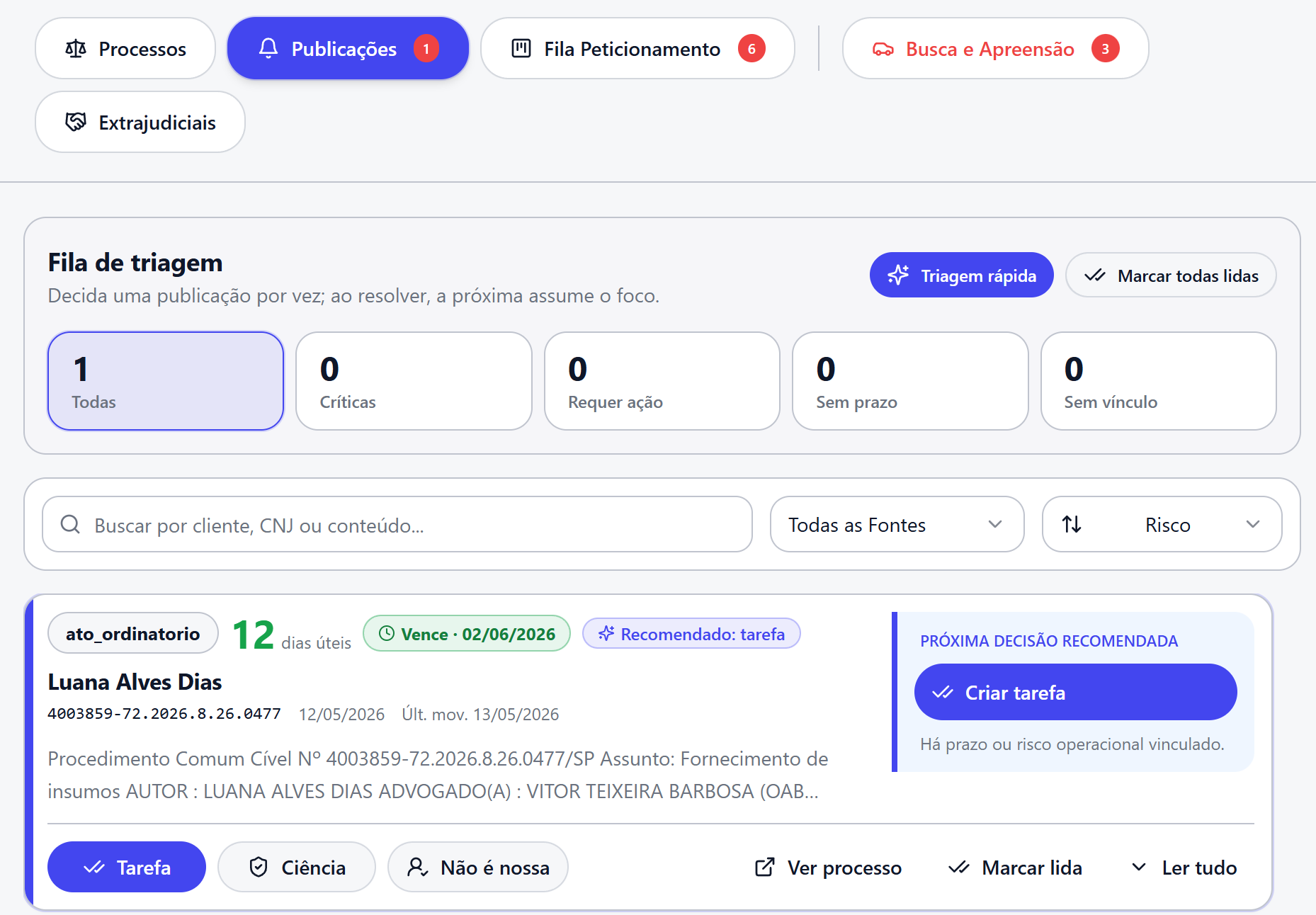Click case number 4003859-72.2026.8.26.0477

[164, 714]
